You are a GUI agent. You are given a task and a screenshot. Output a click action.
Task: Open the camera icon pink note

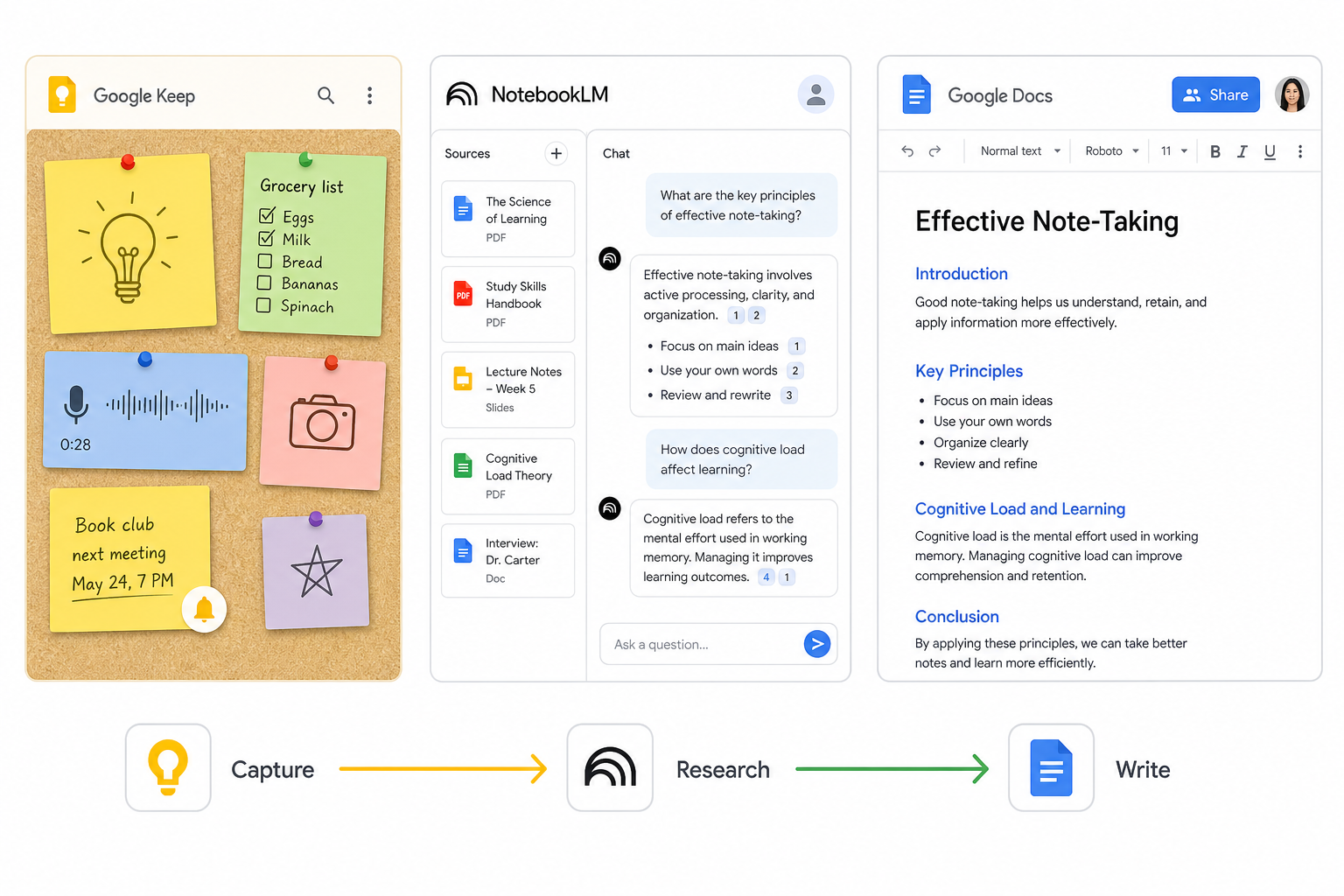click(323, 423)
